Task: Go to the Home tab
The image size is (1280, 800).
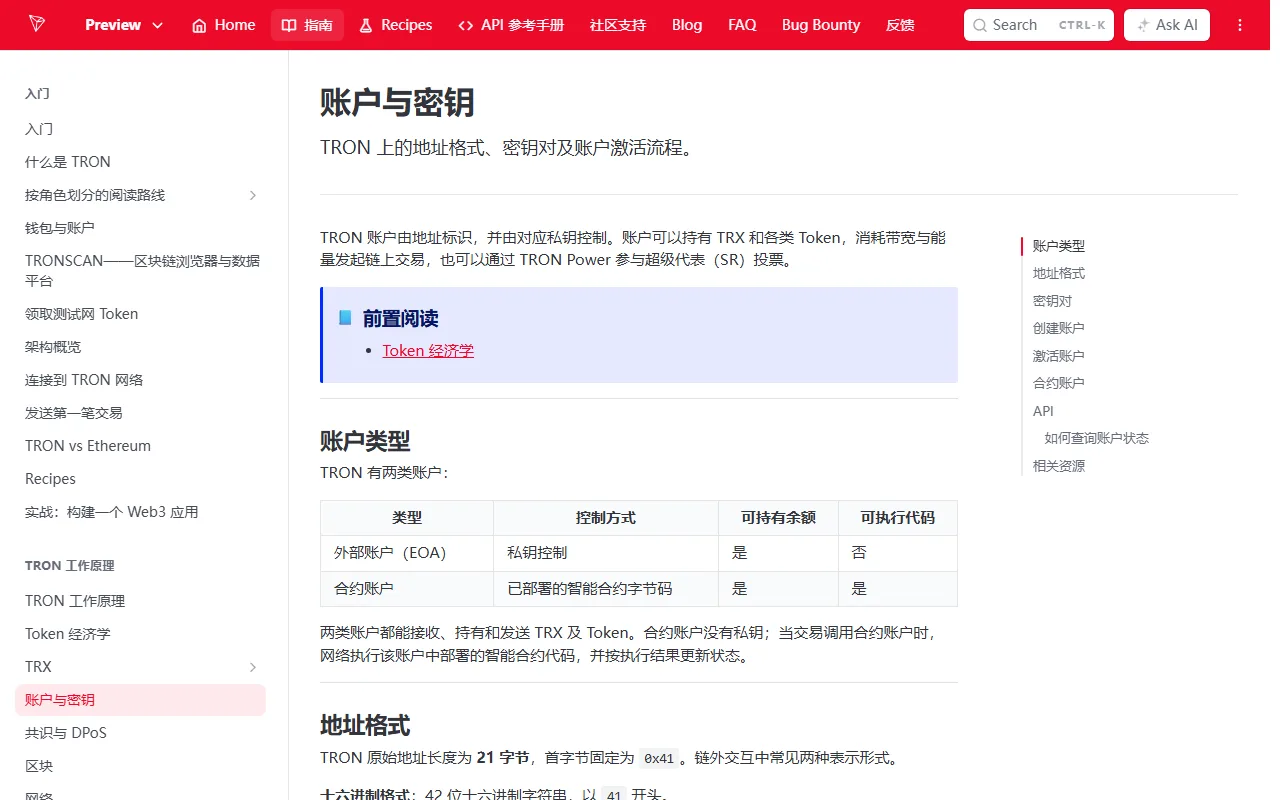Action: (x=223, y=25)
